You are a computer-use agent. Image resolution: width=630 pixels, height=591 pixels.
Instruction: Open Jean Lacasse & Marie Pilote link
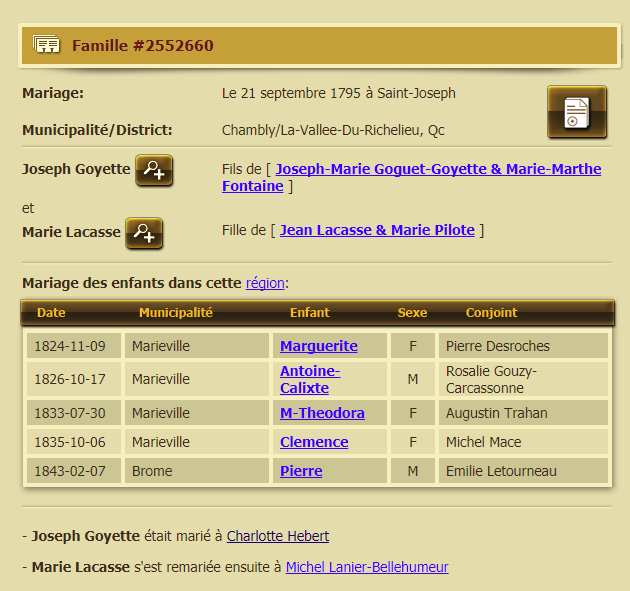tap(377, 230)
